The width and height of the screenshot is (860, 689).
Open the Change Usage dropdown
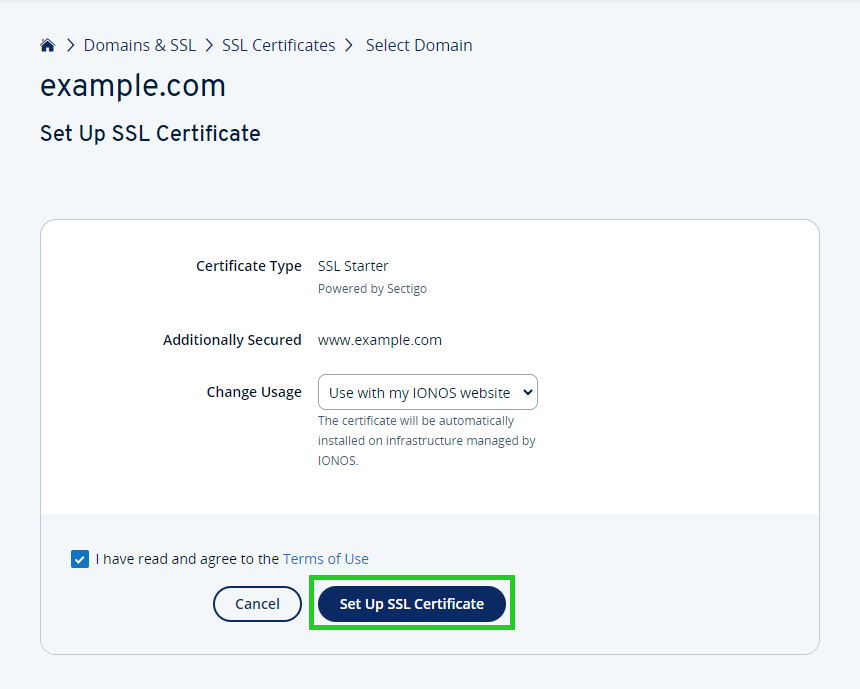(427, 392)
